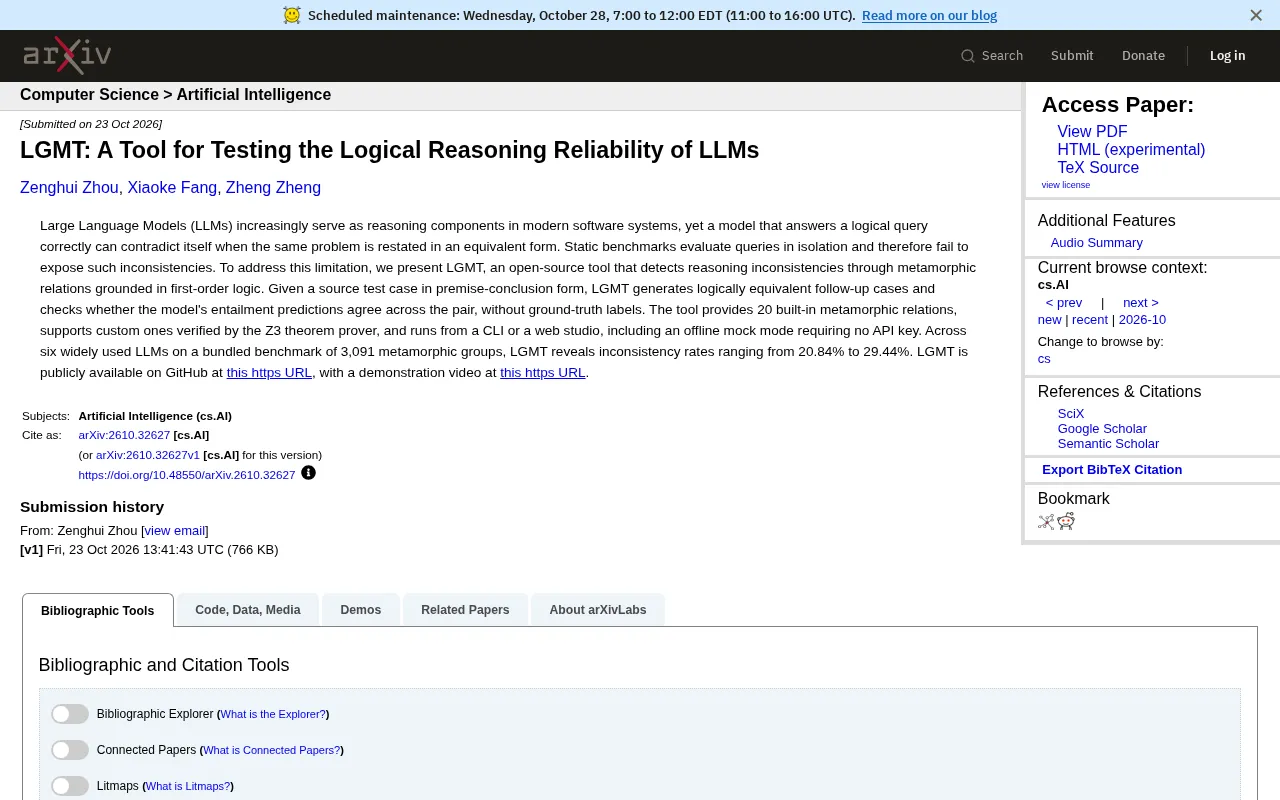Screen dimensions: 1280x800
Task: Dismiss the scheduled maintenance banner
Action: click(1256, 15)
